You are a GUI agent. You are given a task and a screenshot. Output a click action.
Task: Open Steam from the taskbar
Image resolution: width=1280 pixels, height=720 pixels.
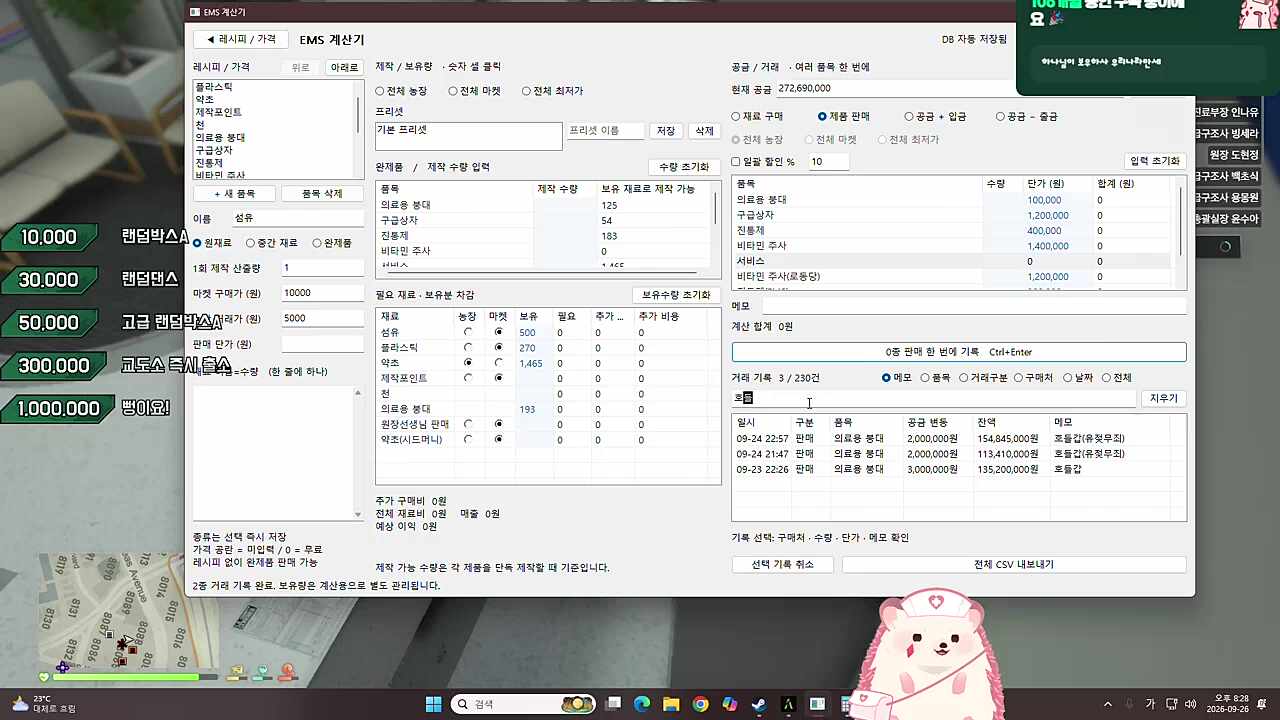[759, 704]
